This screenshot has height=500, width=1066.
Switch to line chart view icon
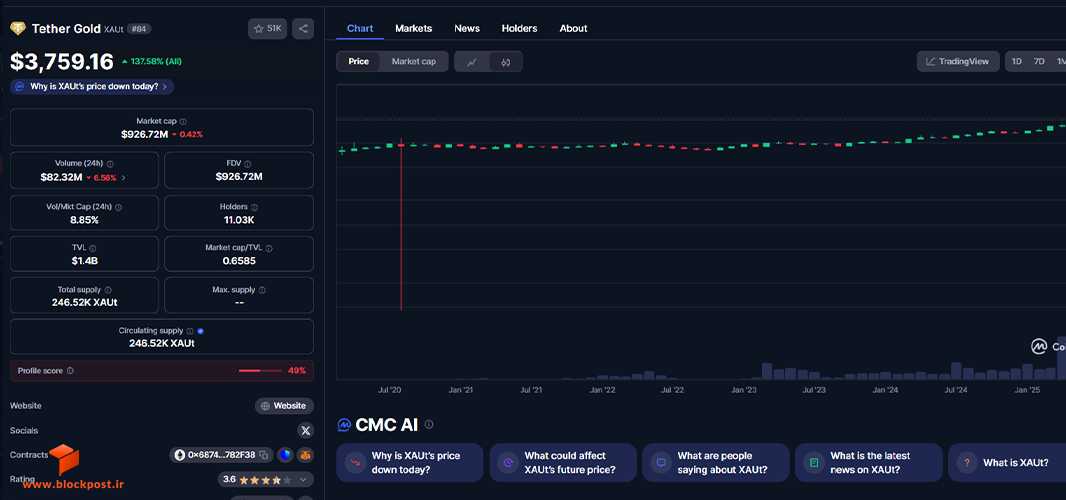coord(472,61)
